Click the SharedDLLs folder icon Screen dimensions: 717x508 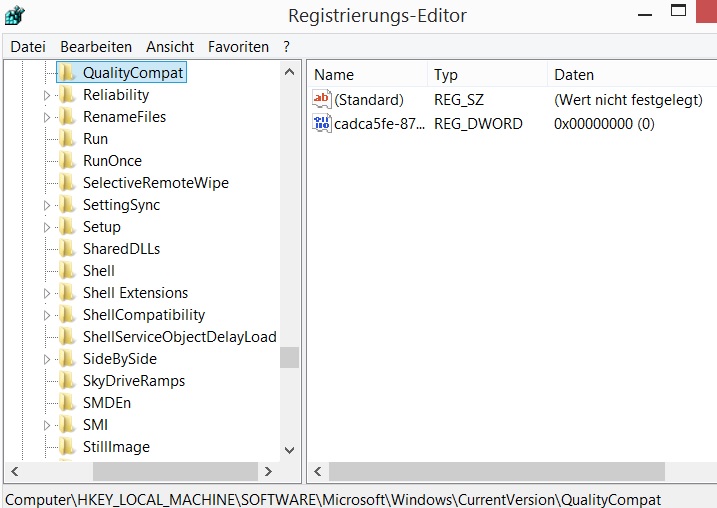coord(68,249)
